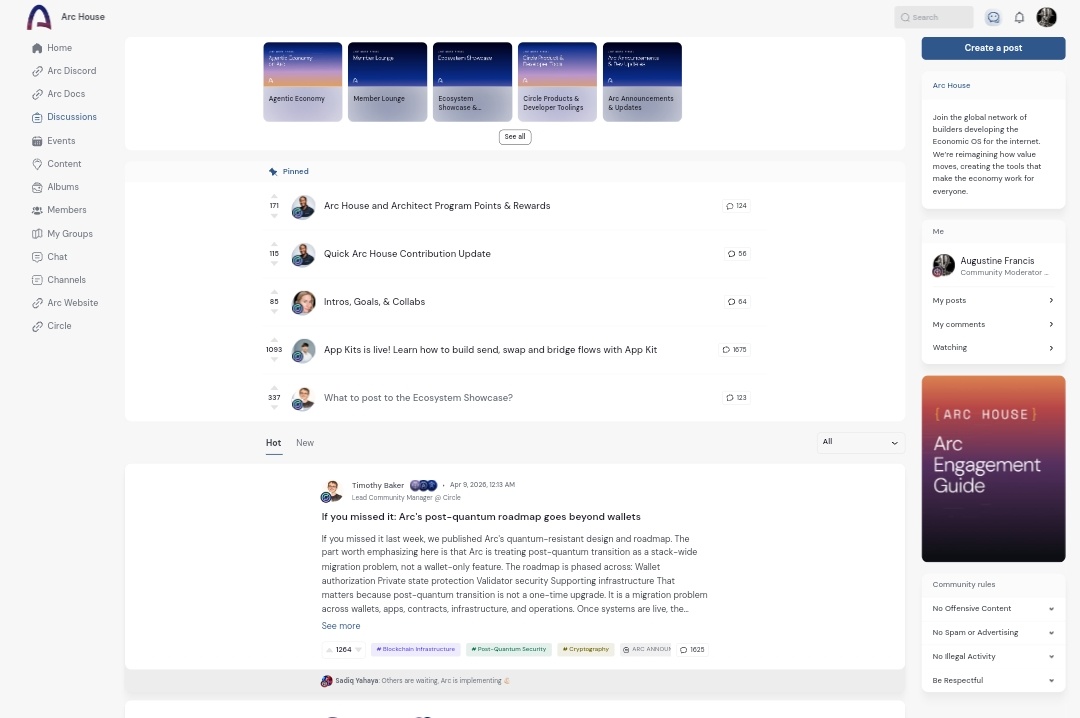This screenshot has height=718, width=1080.
Task: Open My posts chevron
Action: (1051, 300)
